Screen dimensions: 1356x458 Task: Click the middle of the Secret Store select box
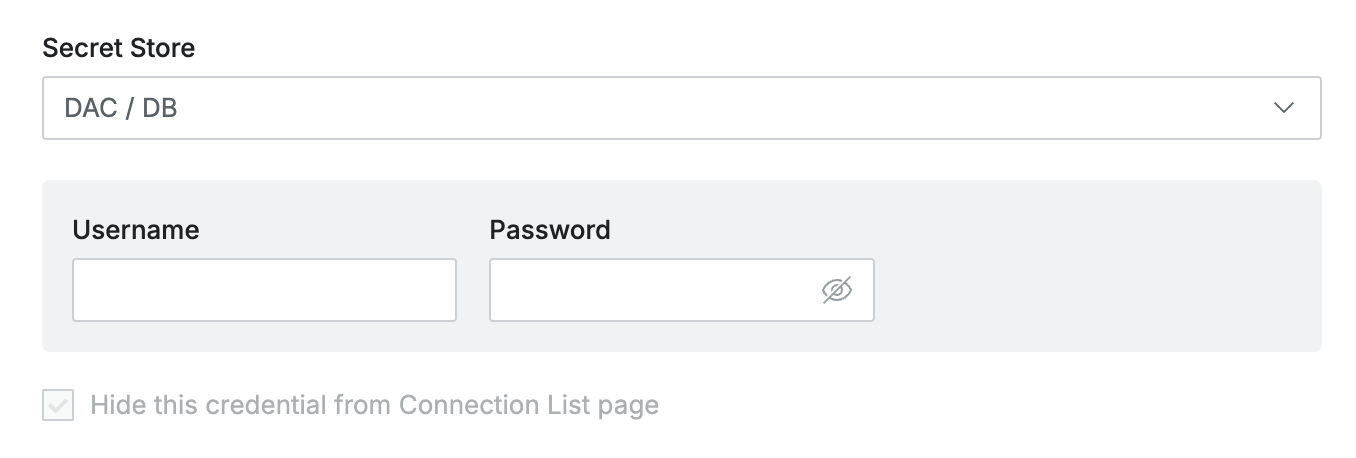(681, 108)
